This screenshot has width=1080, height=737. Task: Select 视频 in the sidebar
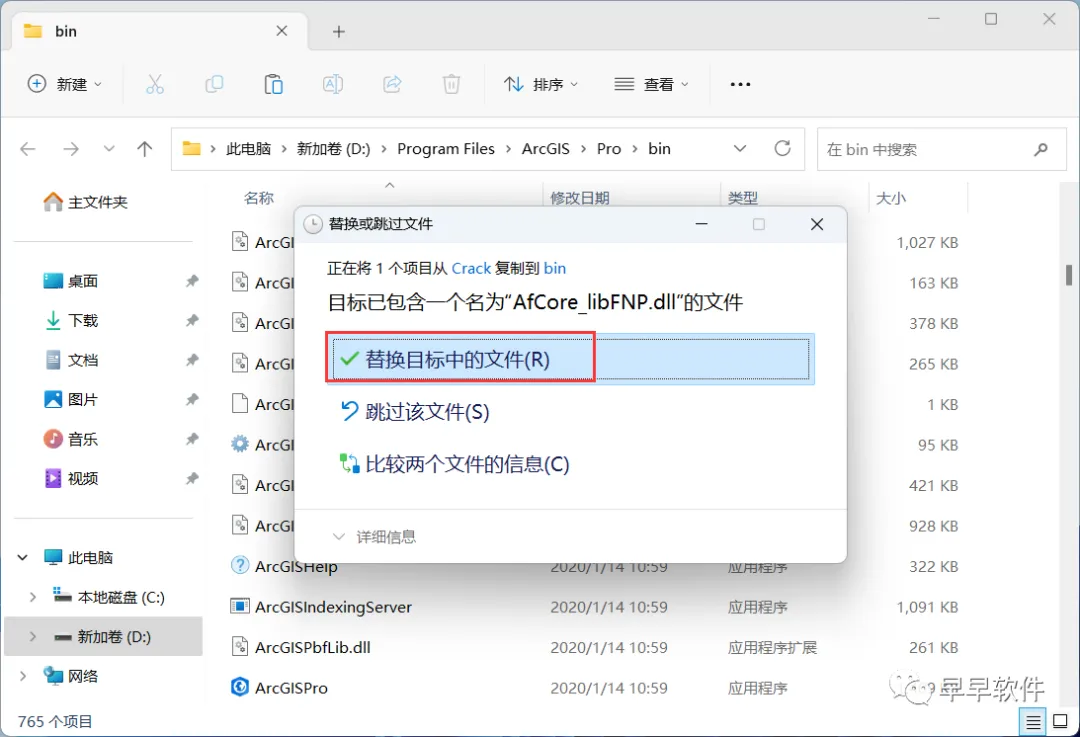pos(71,478)
